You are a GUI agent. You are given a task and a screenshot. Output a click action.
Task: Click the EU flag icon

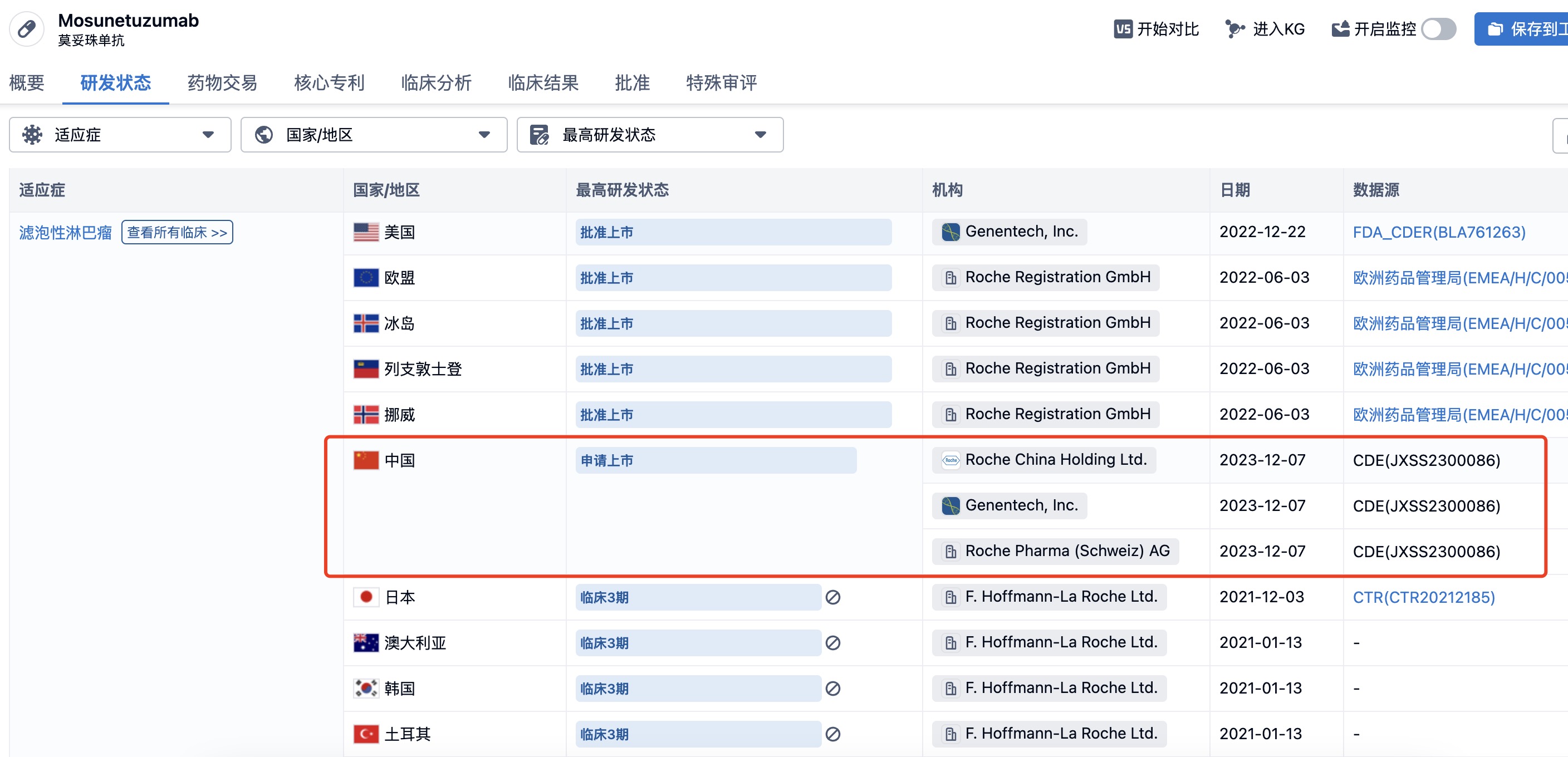pos(366,278)
